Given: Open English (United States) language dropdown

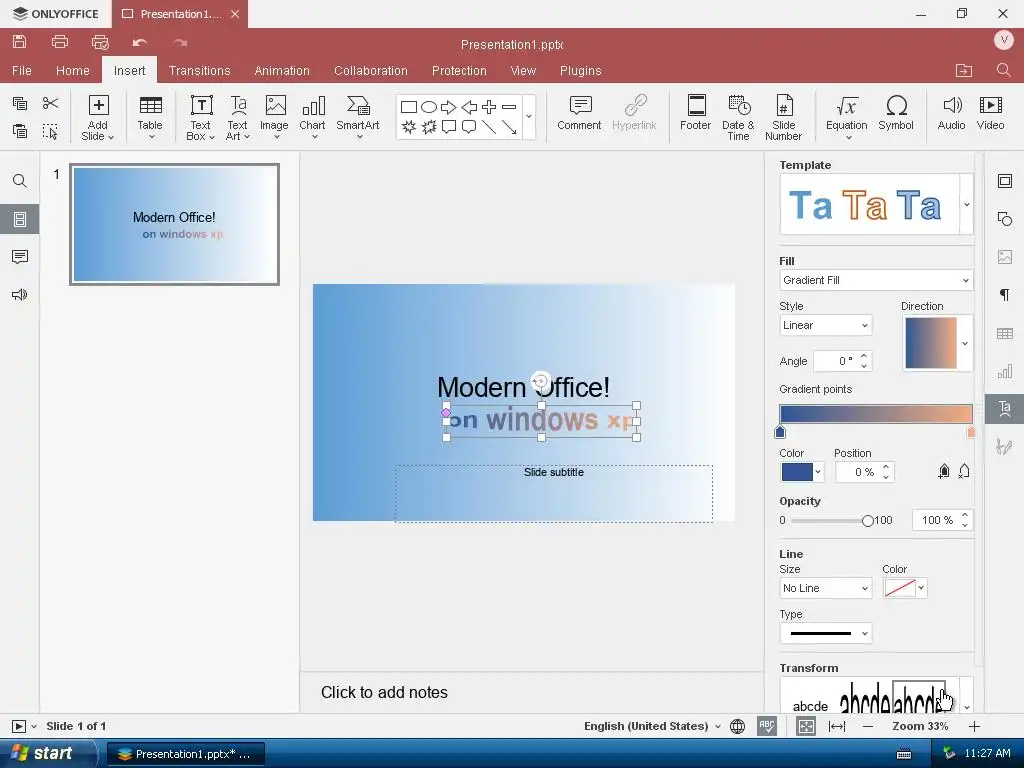Looking at the screenshot, I should click(652, 726).
